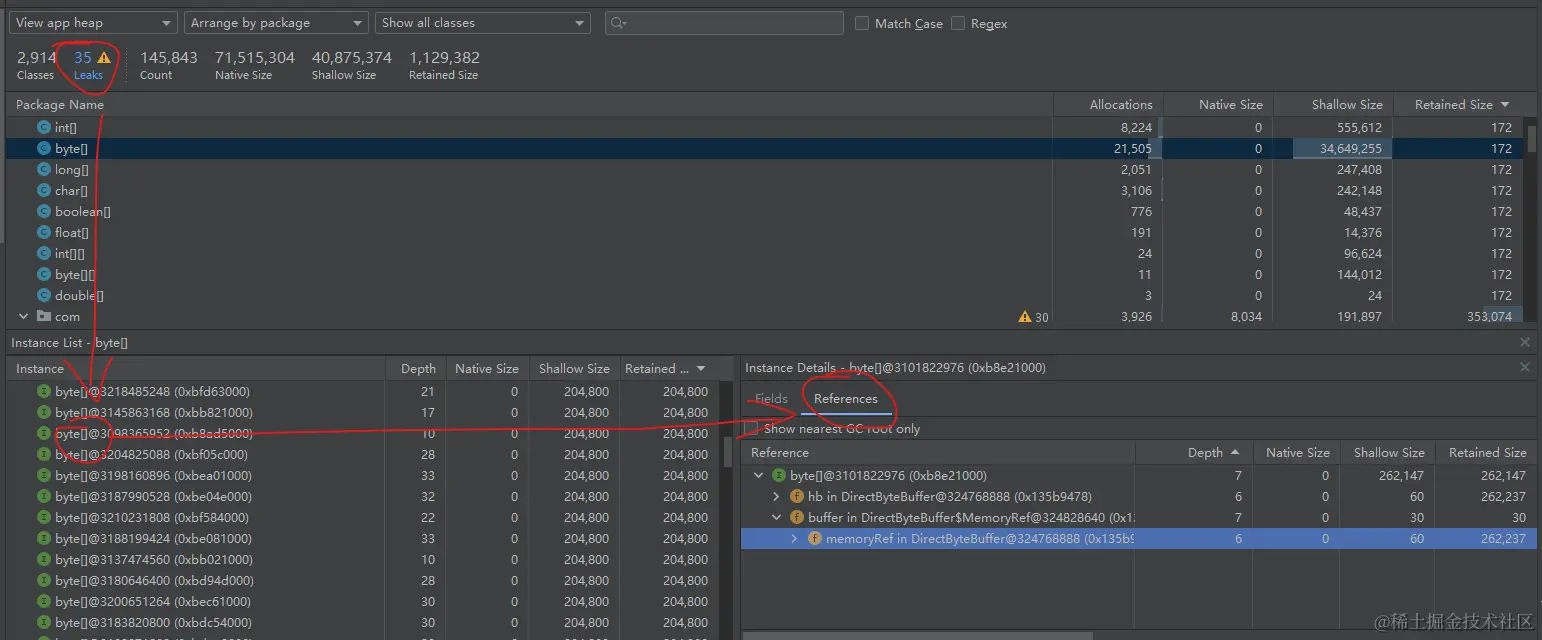Click icon of instance byte[]@3198160896
Screen dimensions: 1542x640
(x=44, y=475)
